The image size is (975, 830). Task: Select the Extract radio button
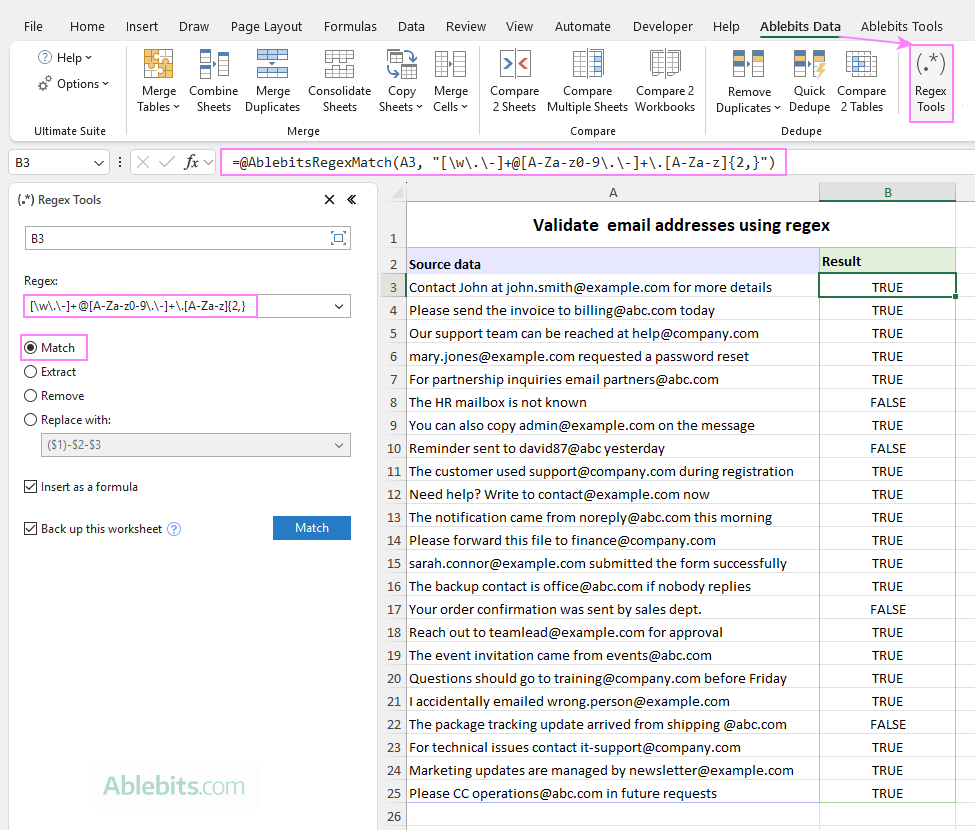(x=30, y=372)
